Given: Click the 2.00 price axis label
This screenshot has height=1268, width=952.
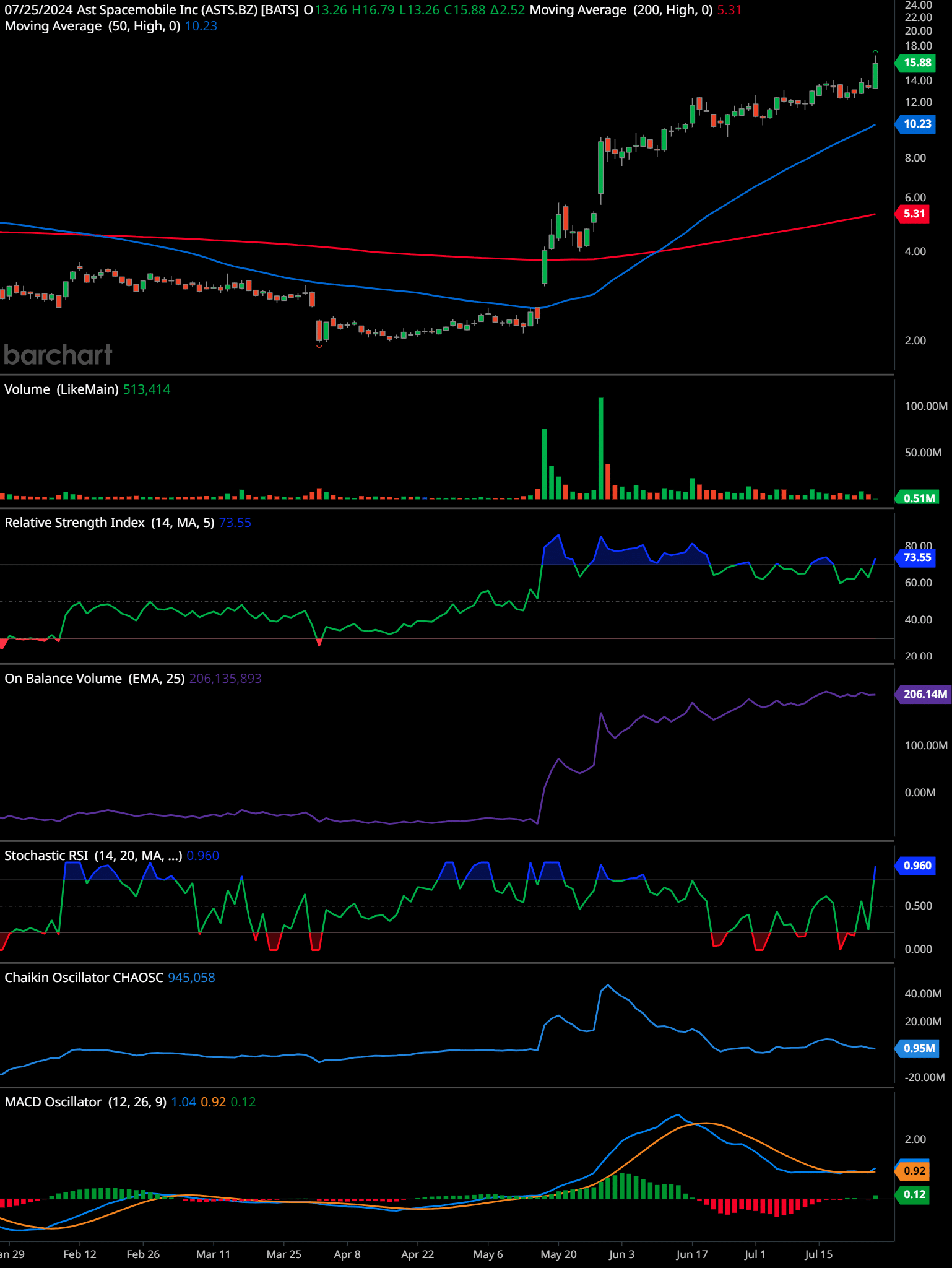Looking at the screenshot, I should [915, 341].
